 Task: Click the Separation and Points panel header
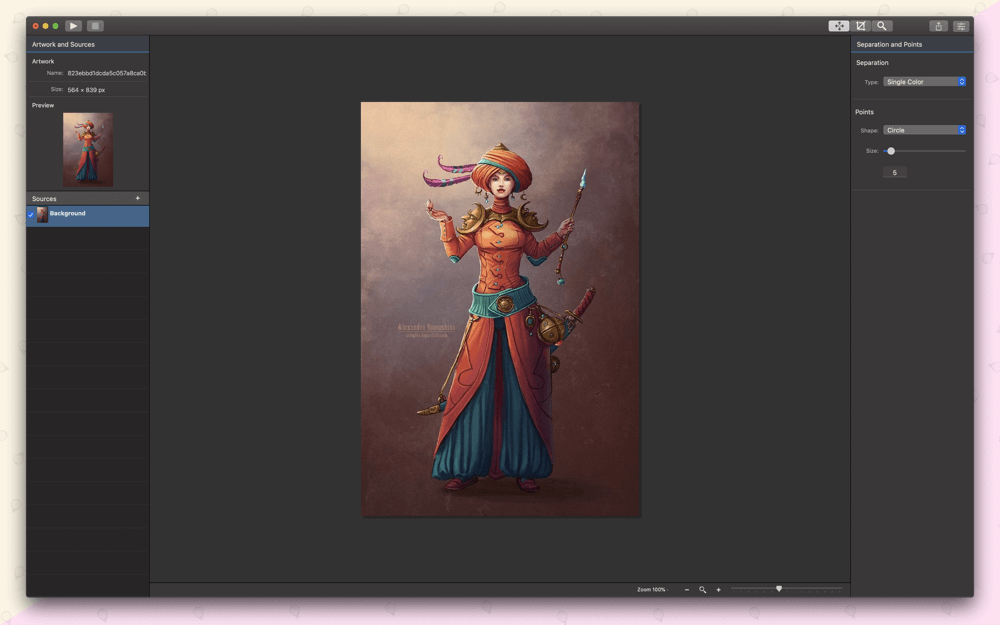point(912,44)
